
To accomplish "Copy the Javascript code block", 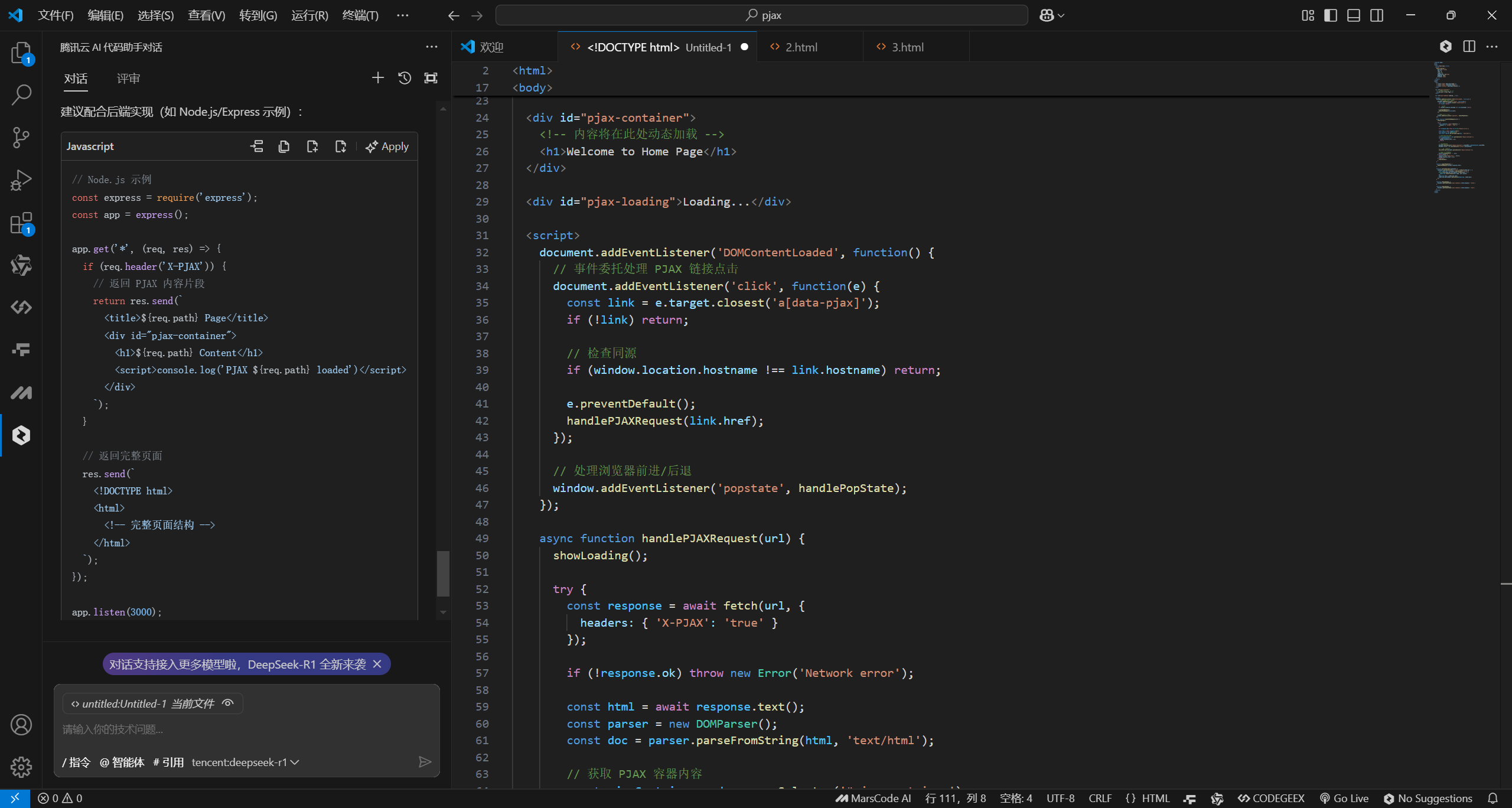I will tap(284, 146).
